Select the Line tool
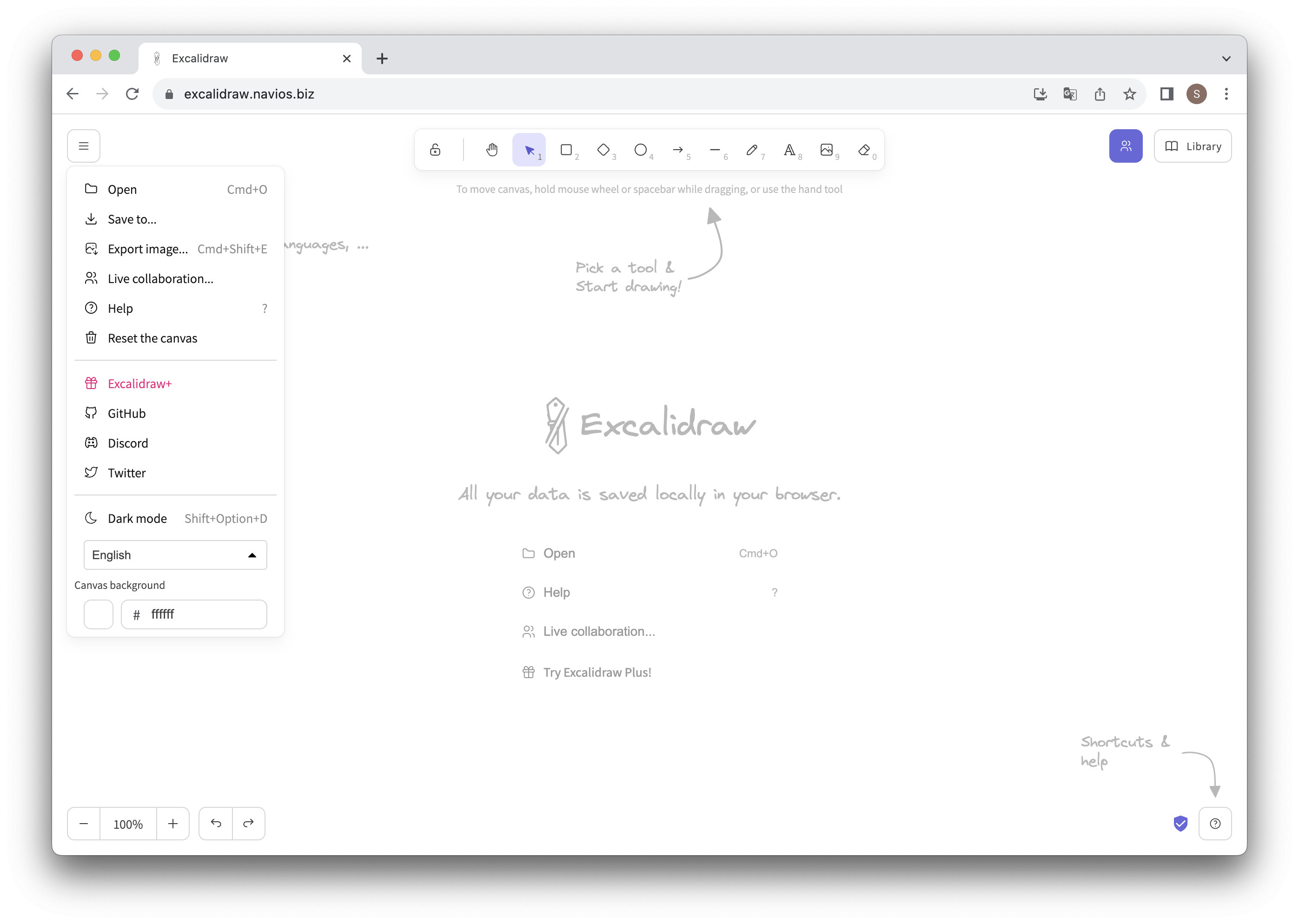Screen dimensions: 1299x924 pyautogui.click(x=715, y=150)
